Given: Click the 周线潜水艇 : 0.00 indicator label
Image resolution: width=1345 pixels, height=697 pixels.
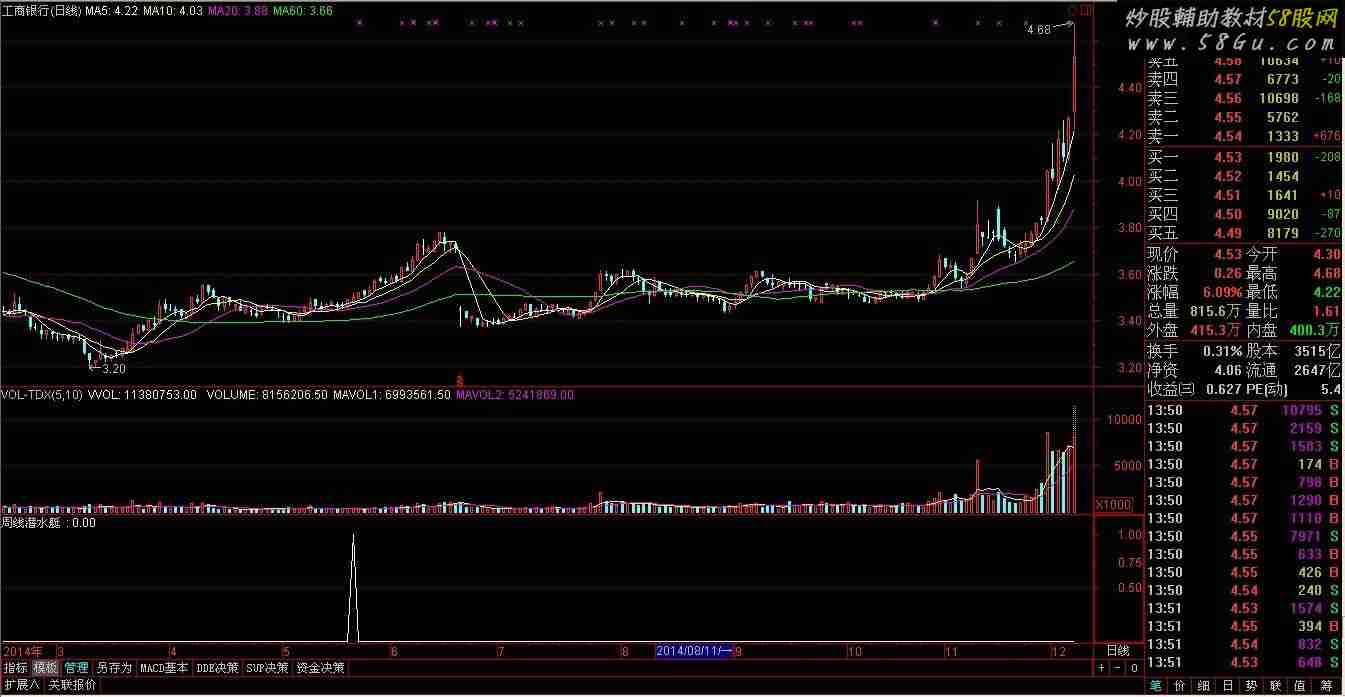Looking at the screenshot, I should pyautogui.click(x=49, y=522).
